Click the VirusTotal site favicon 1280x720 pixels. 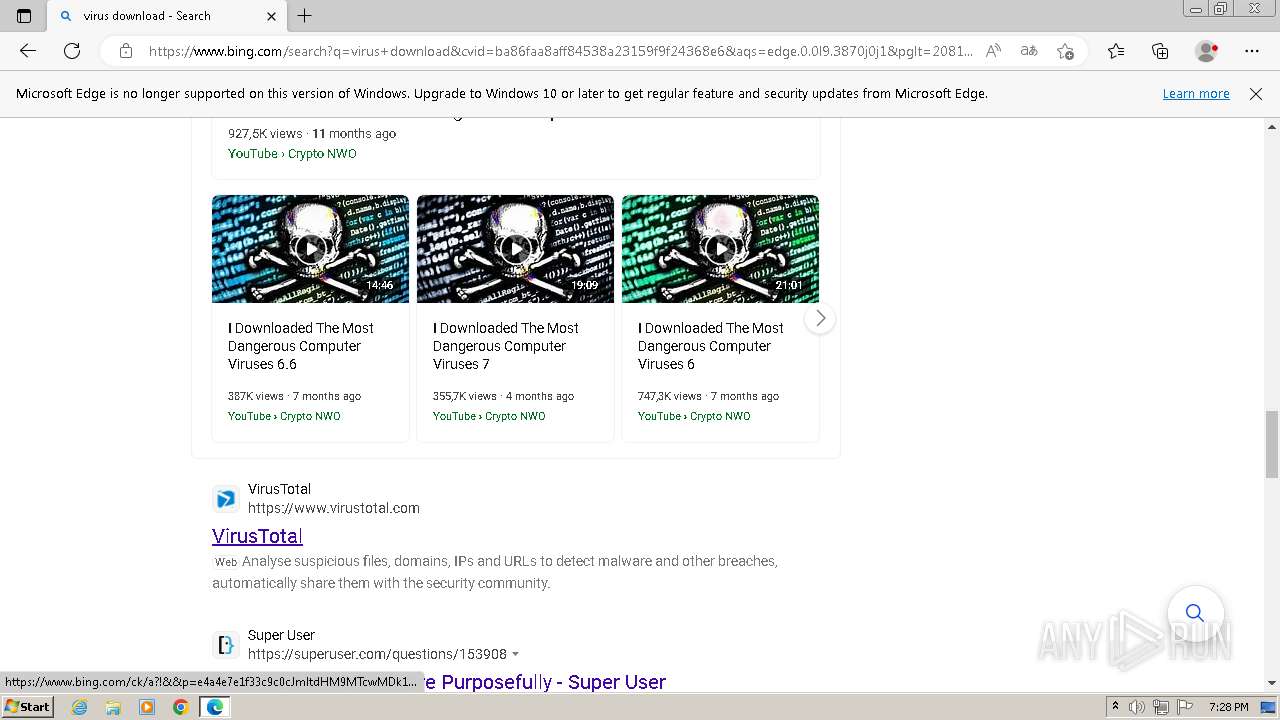[x=226, y=499]
